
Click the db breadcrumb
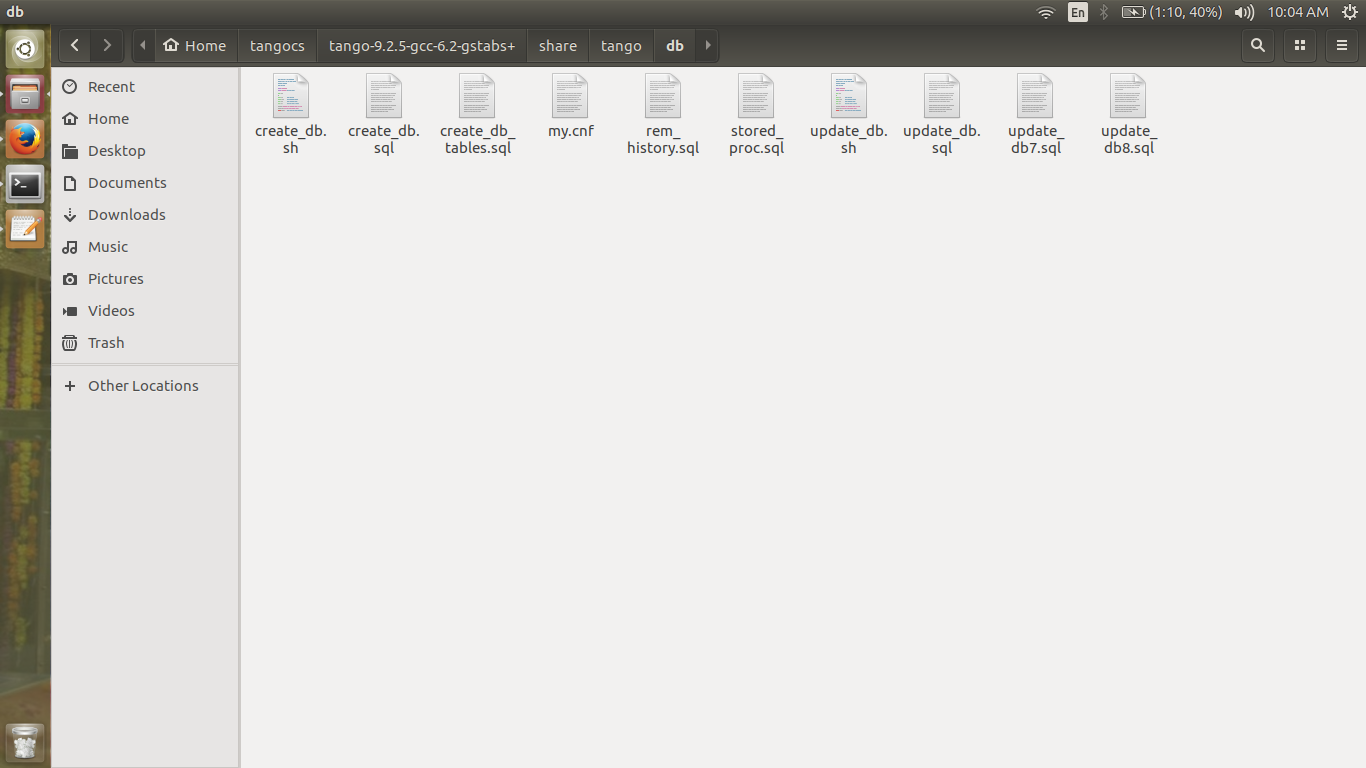pos(675,45)
